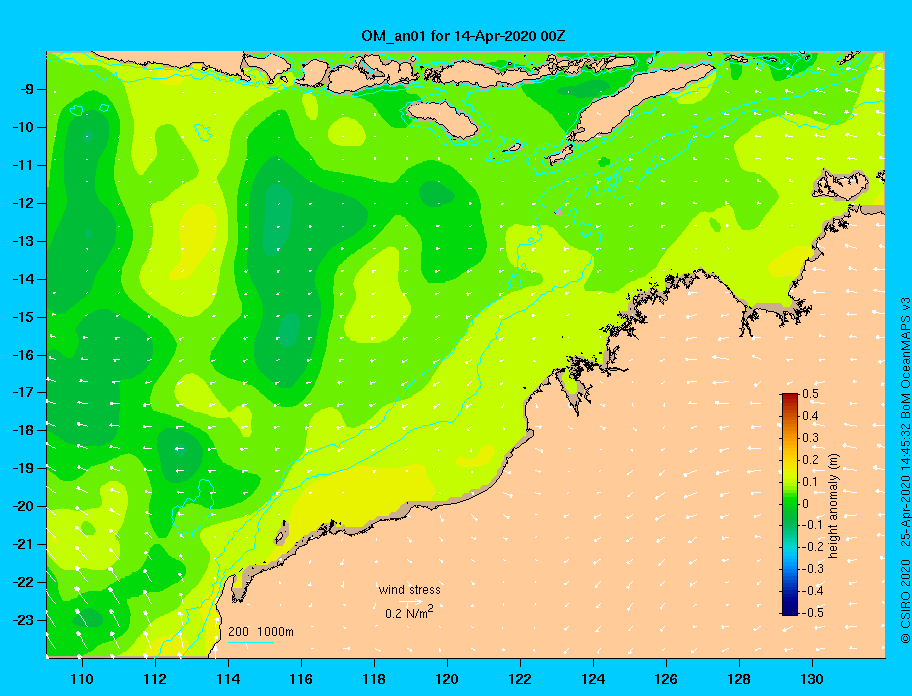Screen dimensions: 912x696
Task: Click the longitude label '122'
Action: coord(520,679)
